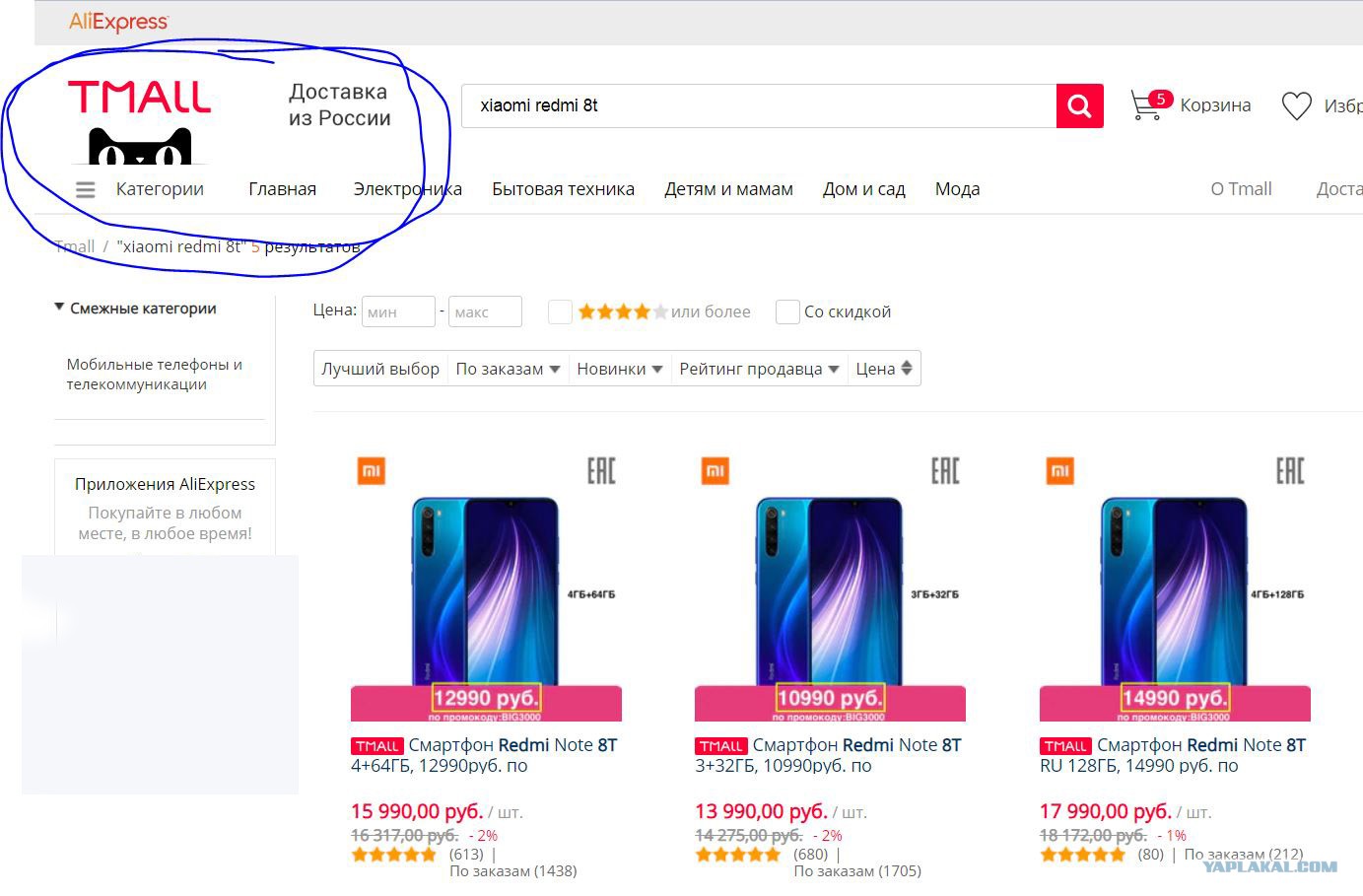Image resolution: width=1363 pixels, height=896 pixels.
Task: Go to Бытовая техника menu item
Action: pyautogui.click(x=563, y=189)
